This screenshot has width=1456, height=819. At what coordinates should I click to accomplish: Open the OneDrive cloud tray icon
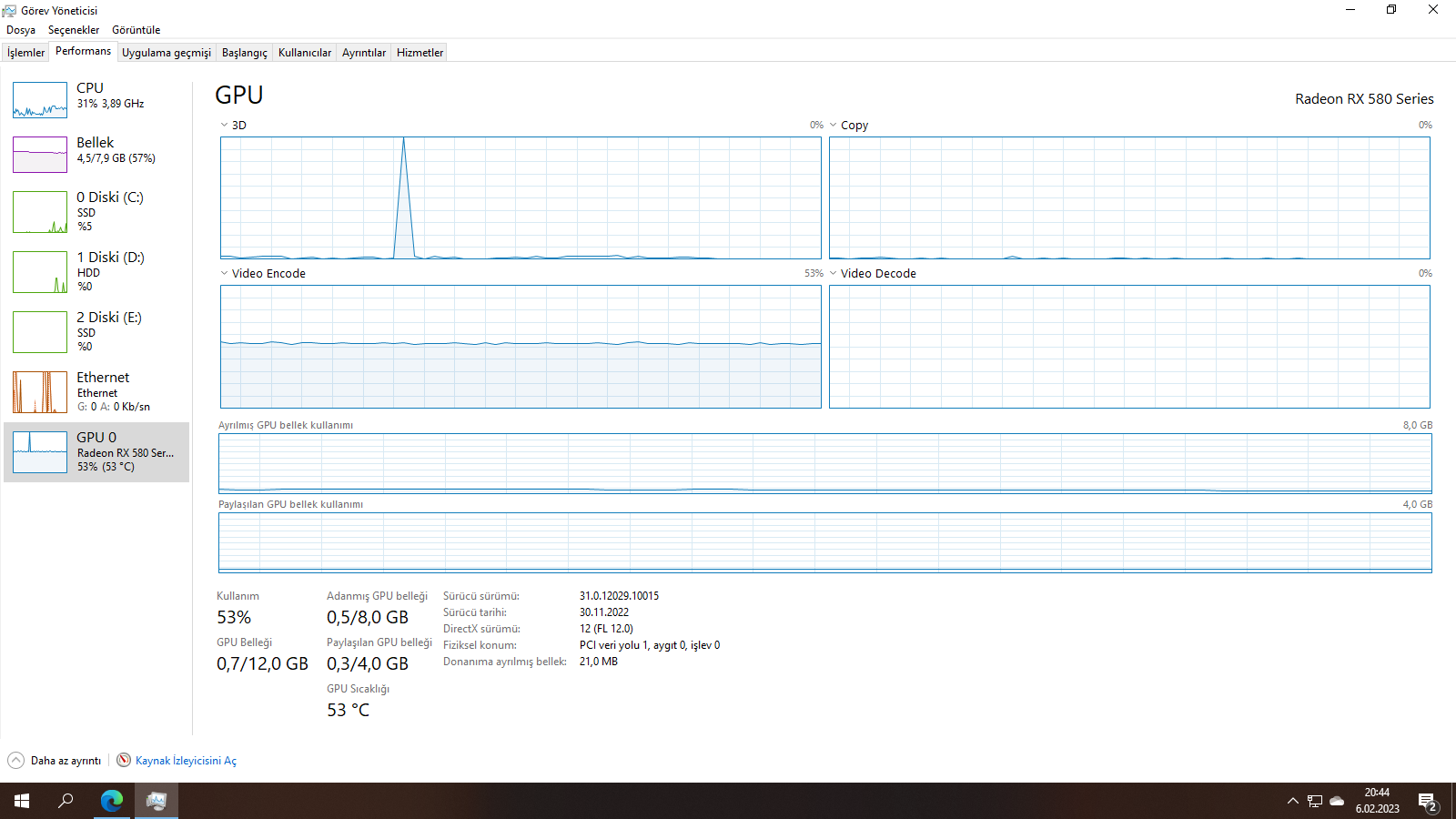coord(1337,801)
